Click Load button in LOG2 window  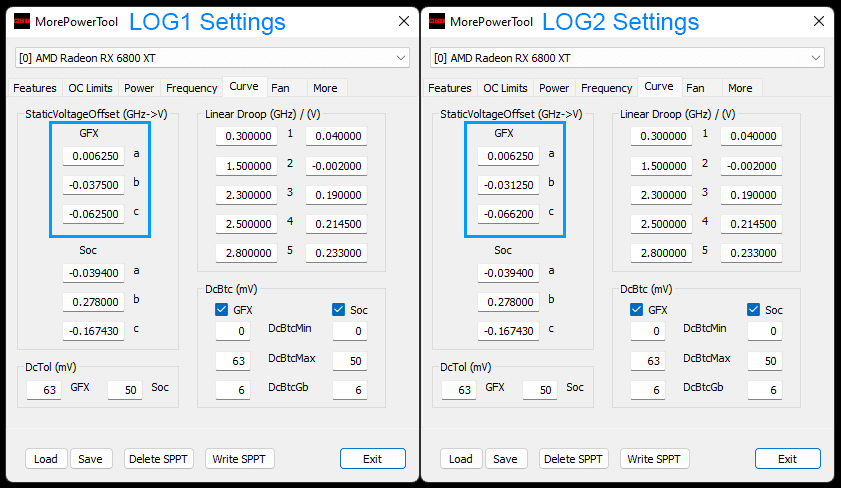(x=461, y=459)
